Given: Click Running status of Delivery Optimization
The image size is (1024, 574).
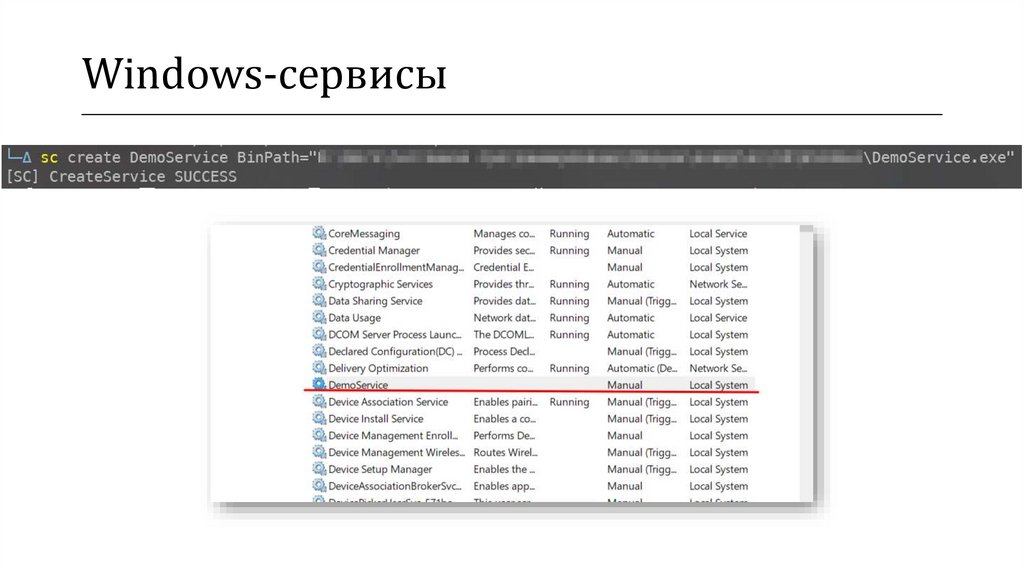Looking at the screenshot, I should [x=569, y=369].
